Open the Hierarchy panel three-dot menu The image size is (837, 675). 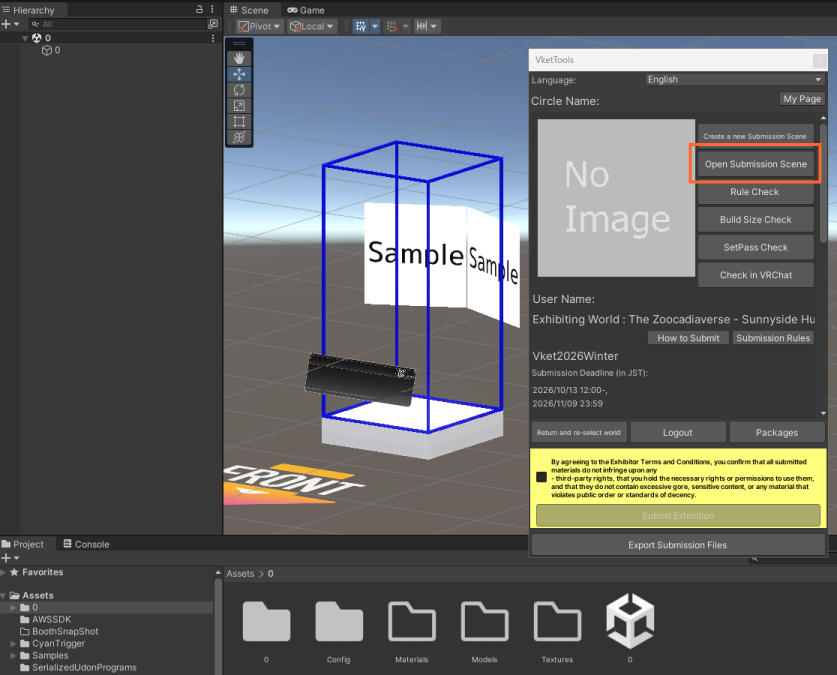click(212, 9)
